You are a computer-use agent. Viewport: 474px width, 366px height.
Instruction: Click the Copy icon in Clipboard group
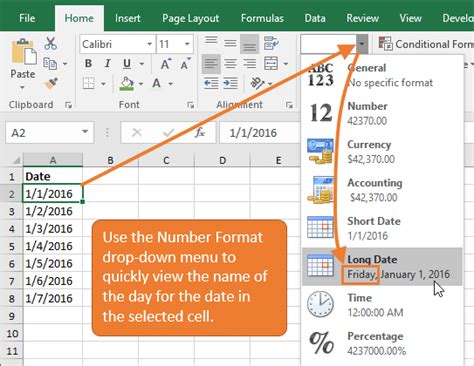(50, 63)
